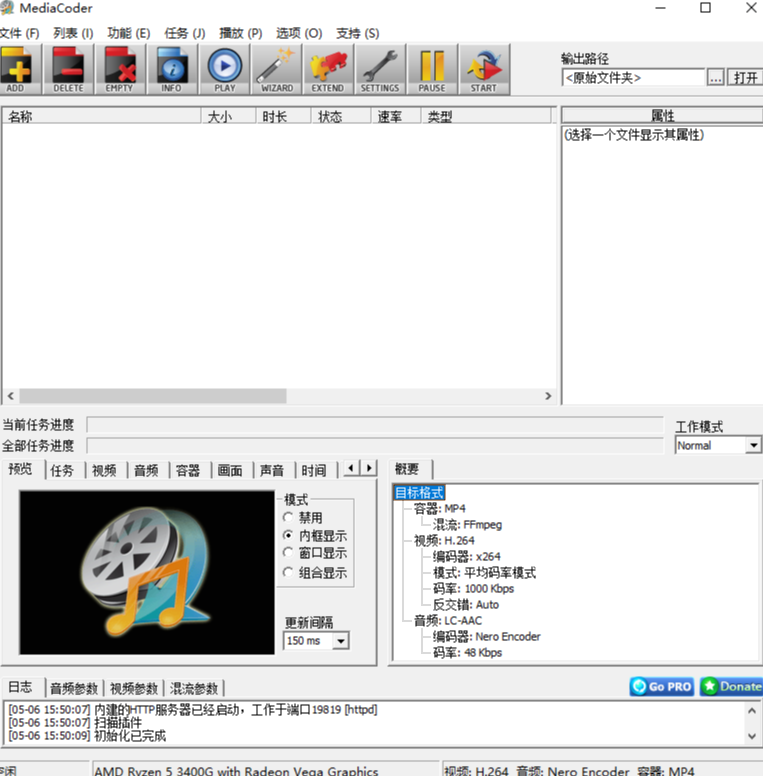763x776 pixels.
Task: Click the 状态 column header
Action: click(341, 117)
